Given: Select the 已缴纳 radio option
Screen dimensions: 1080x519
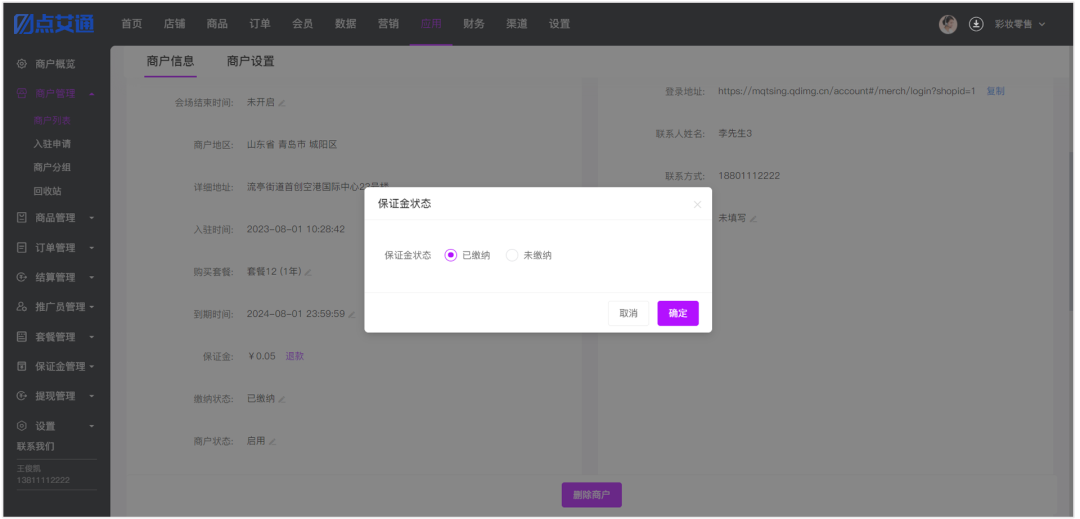Looking at the screenshot, I should coord(451,255).
